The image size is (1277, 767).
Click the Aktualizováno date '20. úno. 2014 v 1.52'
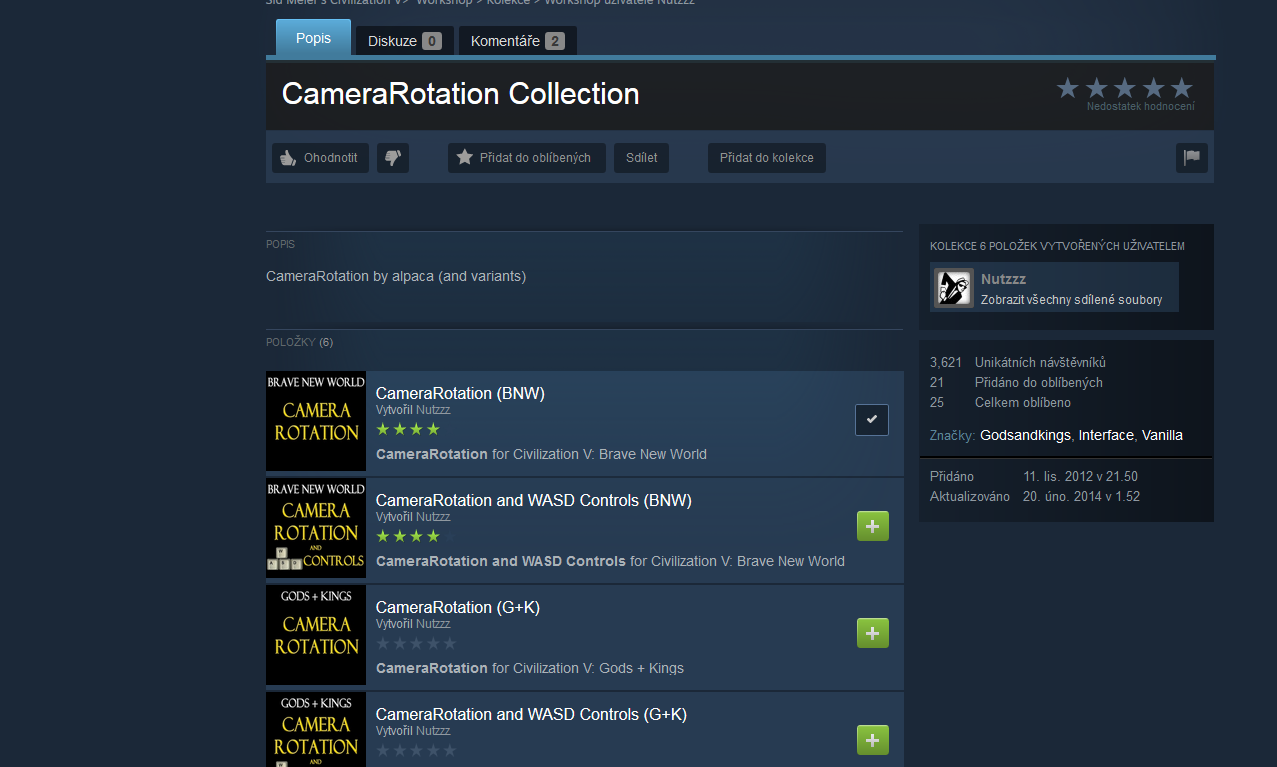point(1081,497)
